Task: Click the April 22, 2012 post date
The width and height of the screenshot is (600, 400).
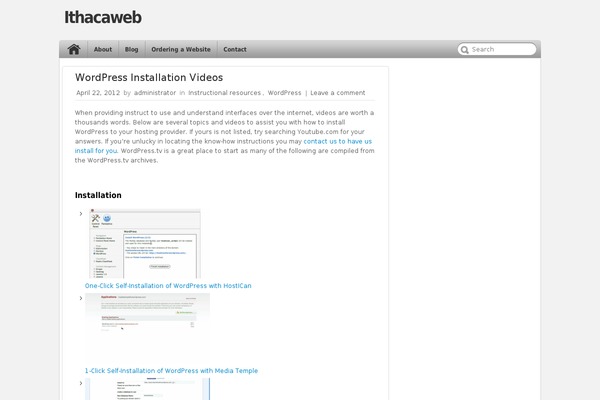Action: tap(98, 93)
